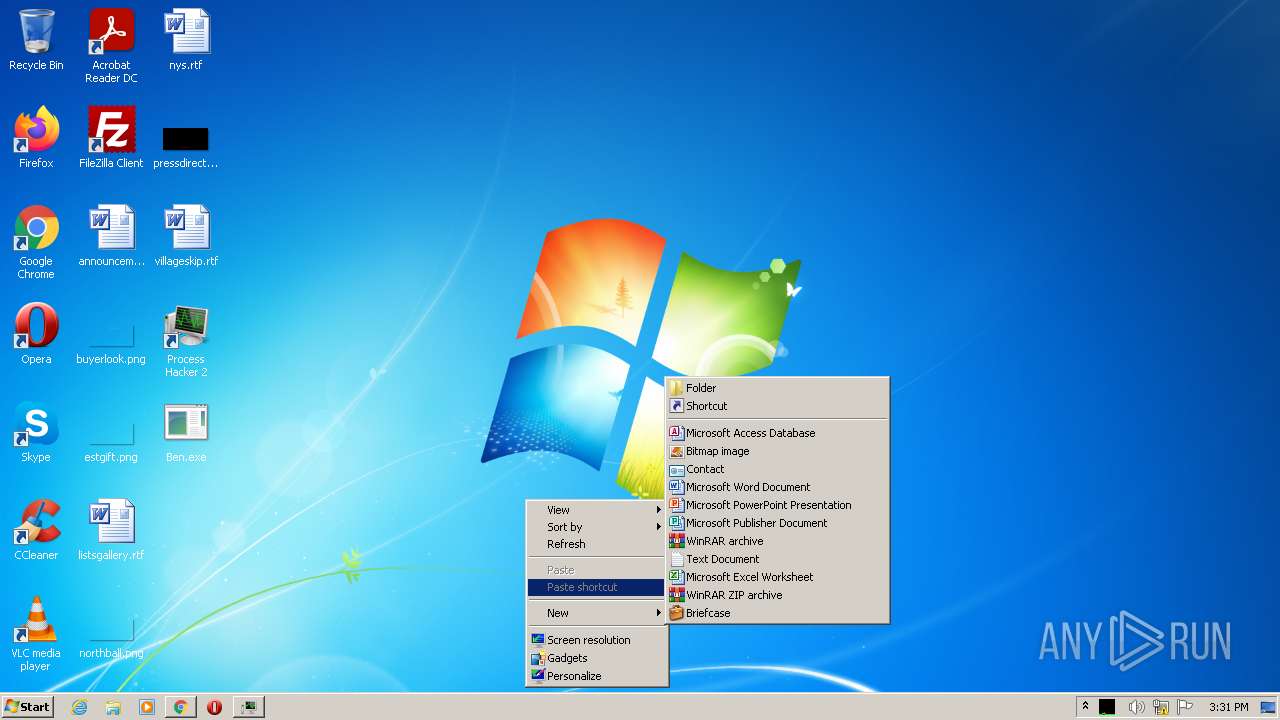Image resolution: width=1280 pixels, height=720 pixels.
Task: Show hidden tray icons arrow
Action: (x=1085, y=707)
